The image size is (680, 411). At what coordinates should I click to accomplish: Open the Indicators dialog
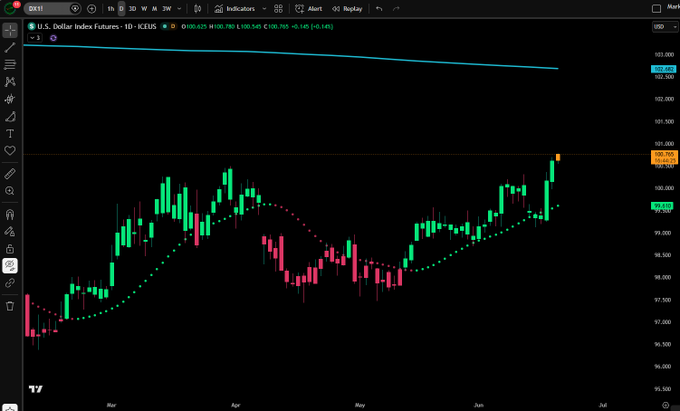click(235, 9)
